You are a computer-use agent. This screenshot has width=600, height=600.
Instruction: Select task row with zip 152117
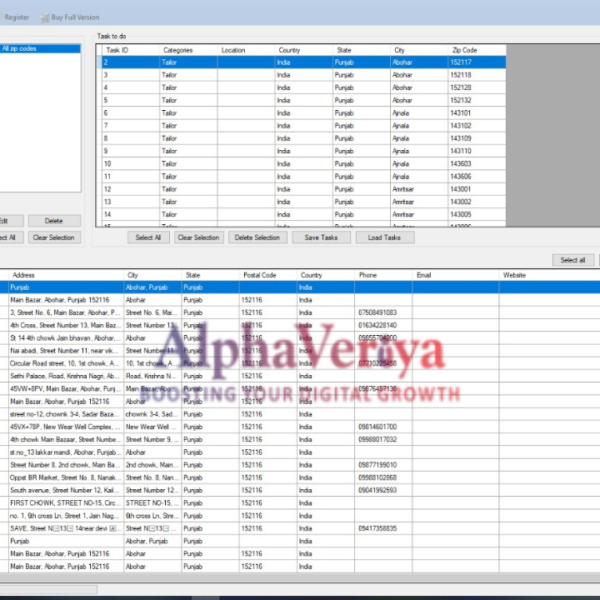302,62
